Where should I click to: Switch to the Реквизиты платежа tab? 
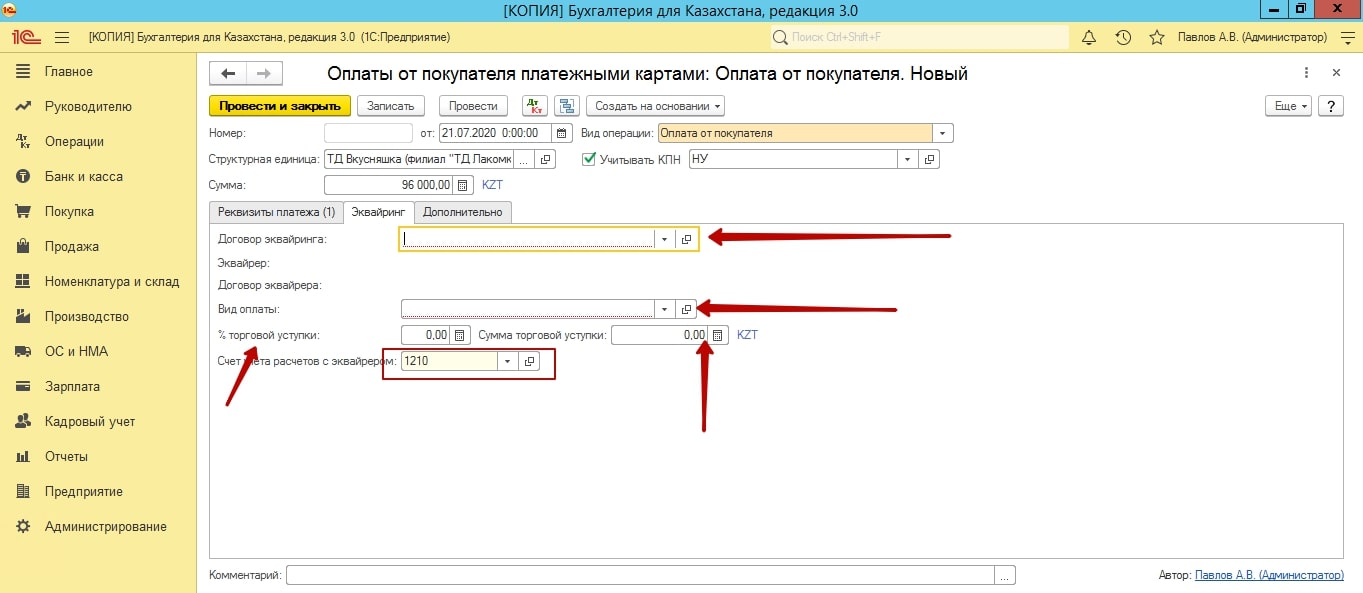click(x=276, y=212)
